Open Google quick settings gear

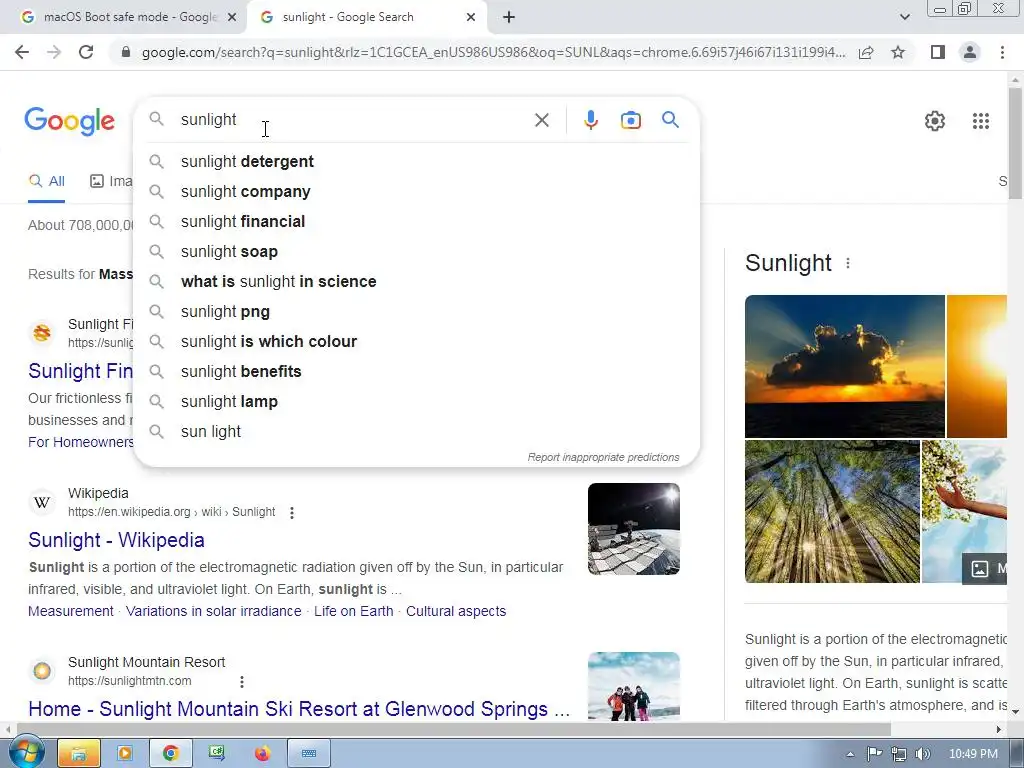coord(935,121)
